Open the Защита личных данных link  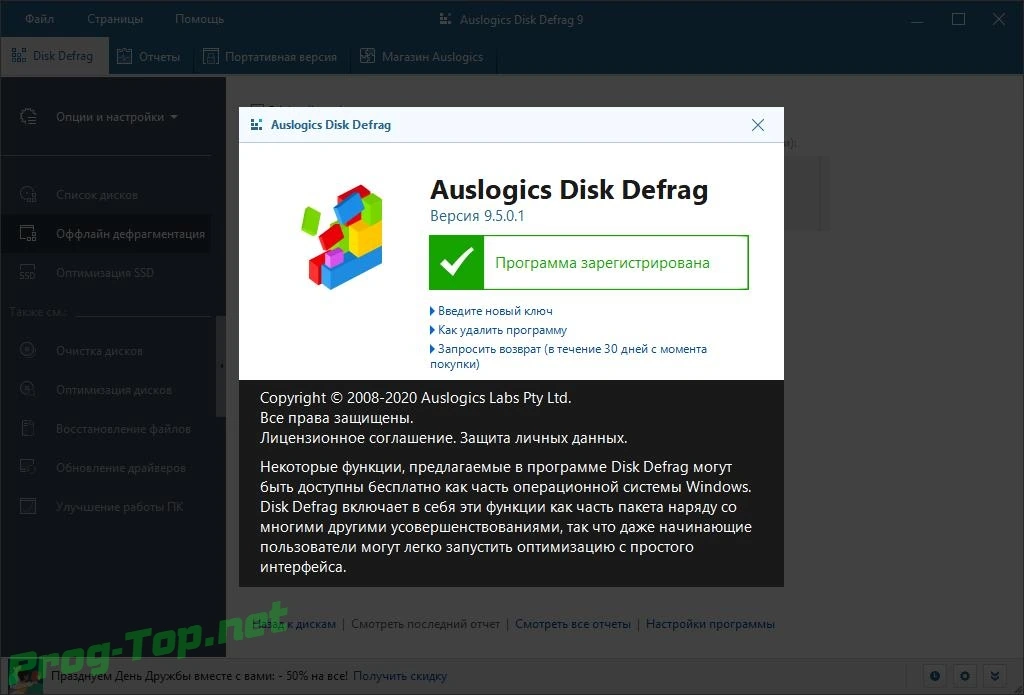(x=543, y=438)
